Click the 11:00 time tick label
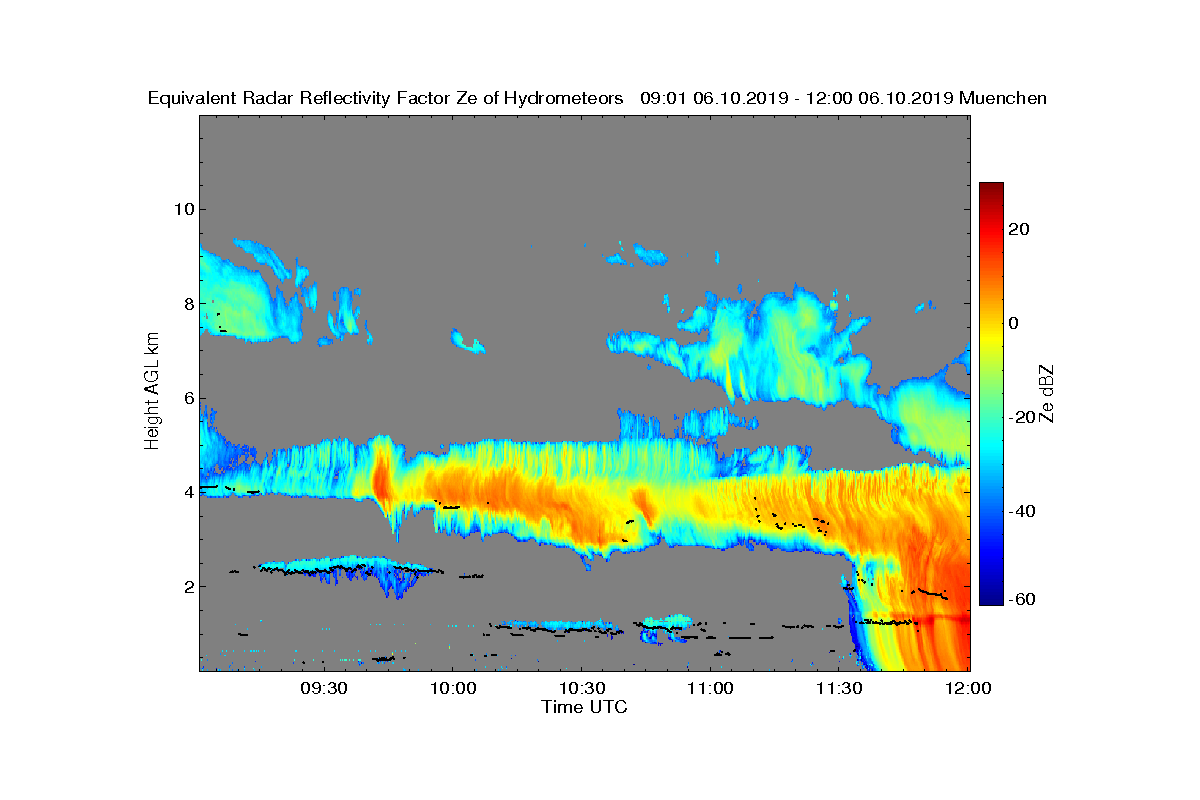 [x=710, y=689]
